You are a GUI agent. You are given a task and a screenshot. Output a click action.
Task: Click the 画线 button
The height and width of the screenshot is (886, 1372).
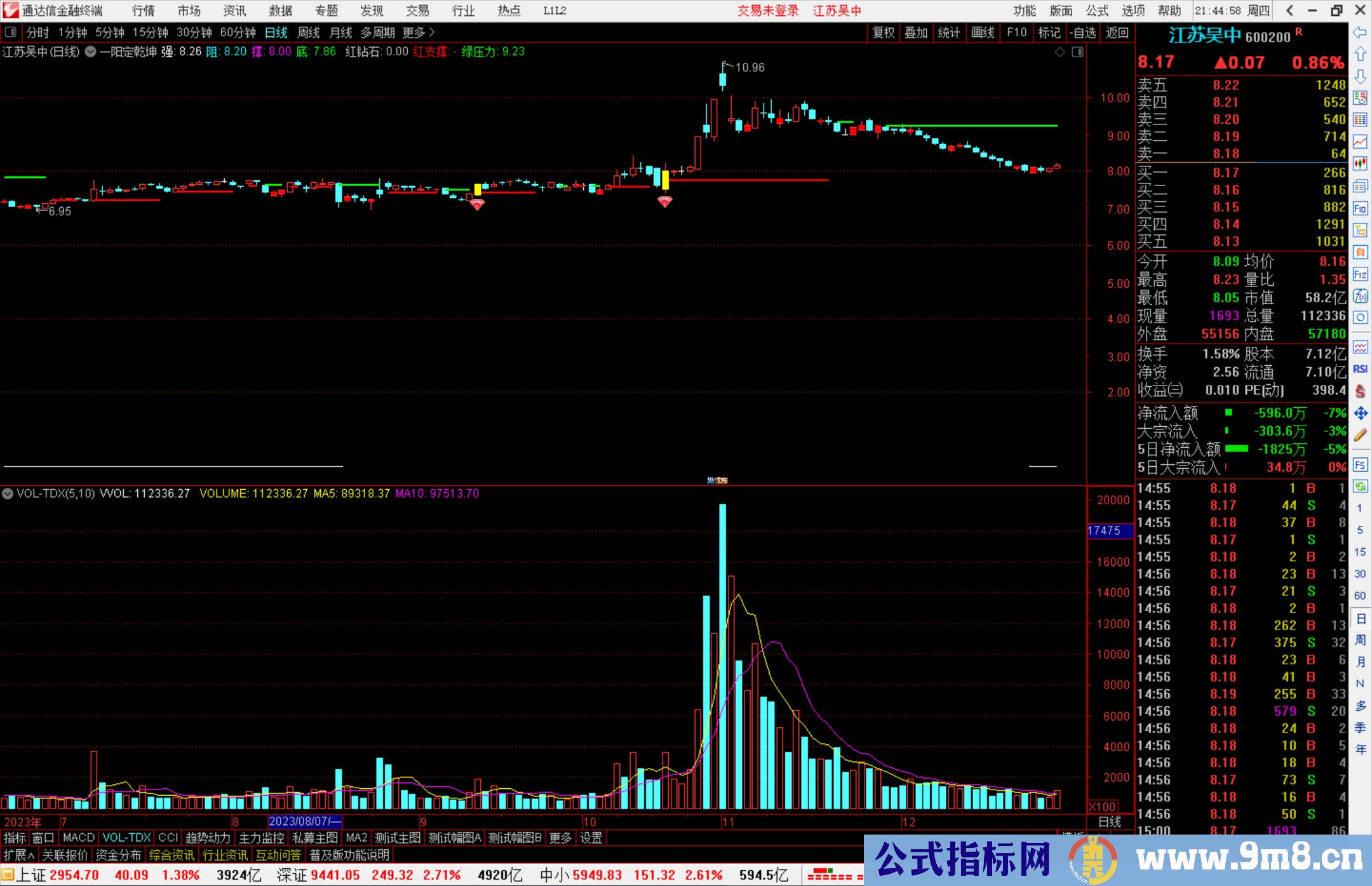[x=983, y=32]
